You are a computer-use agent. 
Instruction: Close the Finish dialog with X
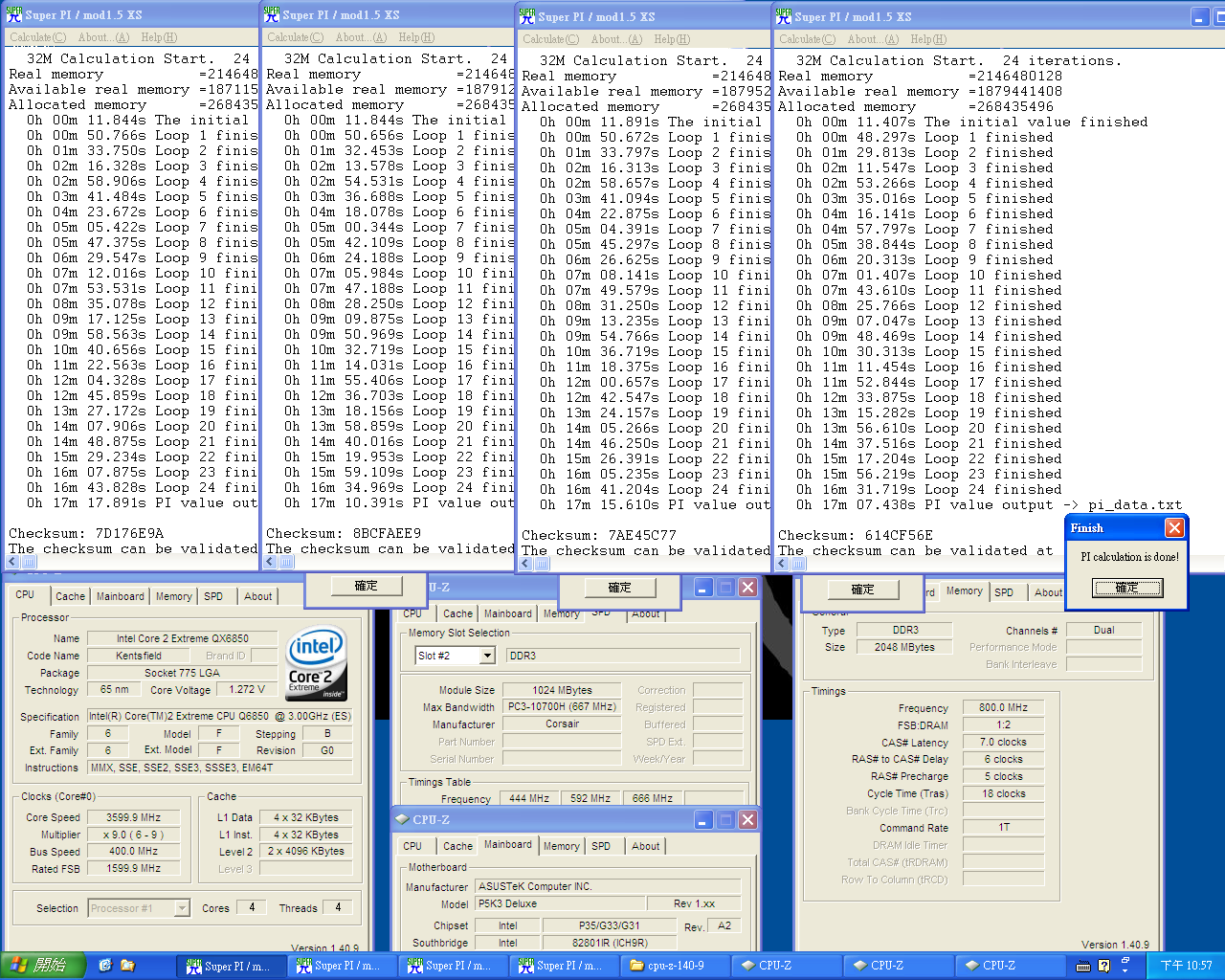click(x=1174, y=528)
